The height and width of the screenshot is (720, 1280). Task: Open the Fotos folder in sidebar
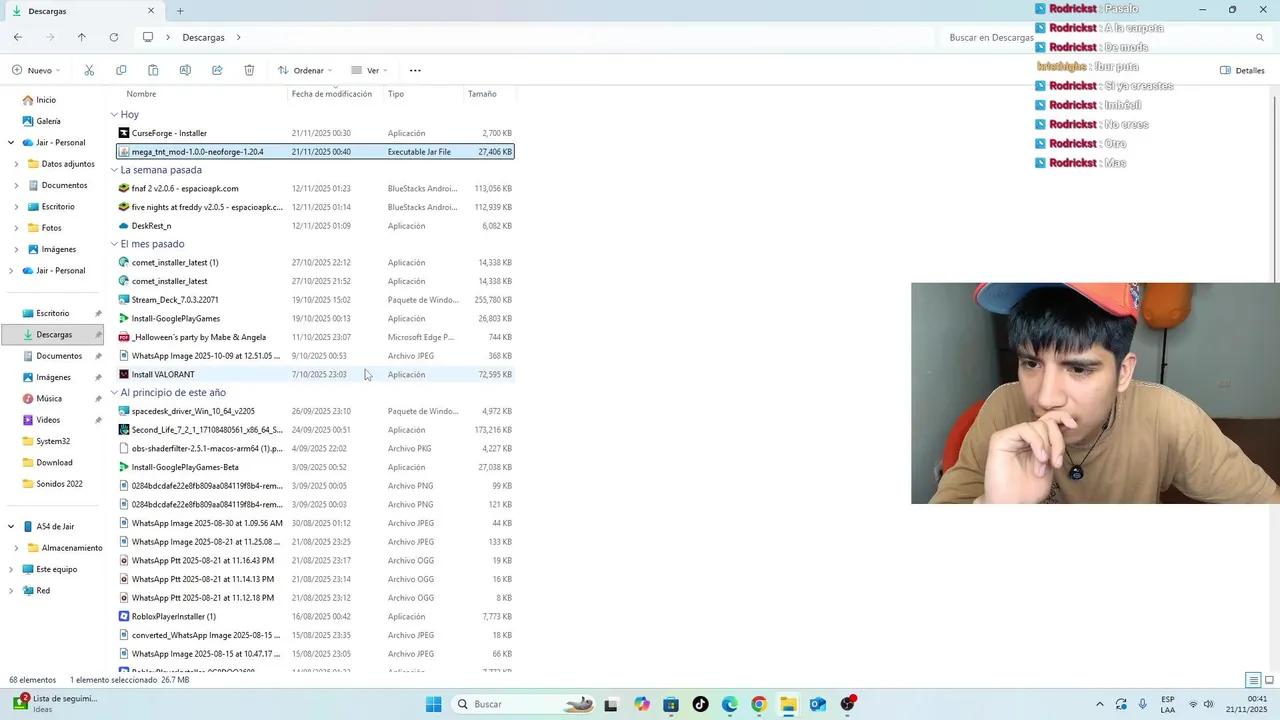pos(51,228)
